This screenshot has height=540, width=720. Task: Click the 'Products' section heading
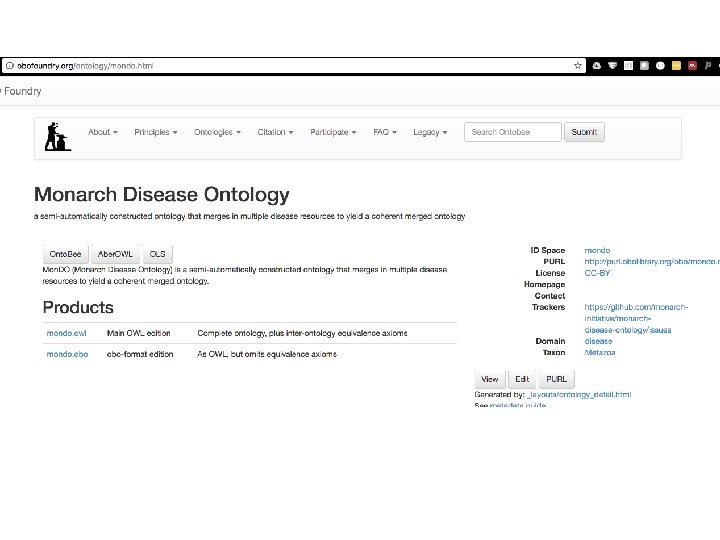pos(78,307)
